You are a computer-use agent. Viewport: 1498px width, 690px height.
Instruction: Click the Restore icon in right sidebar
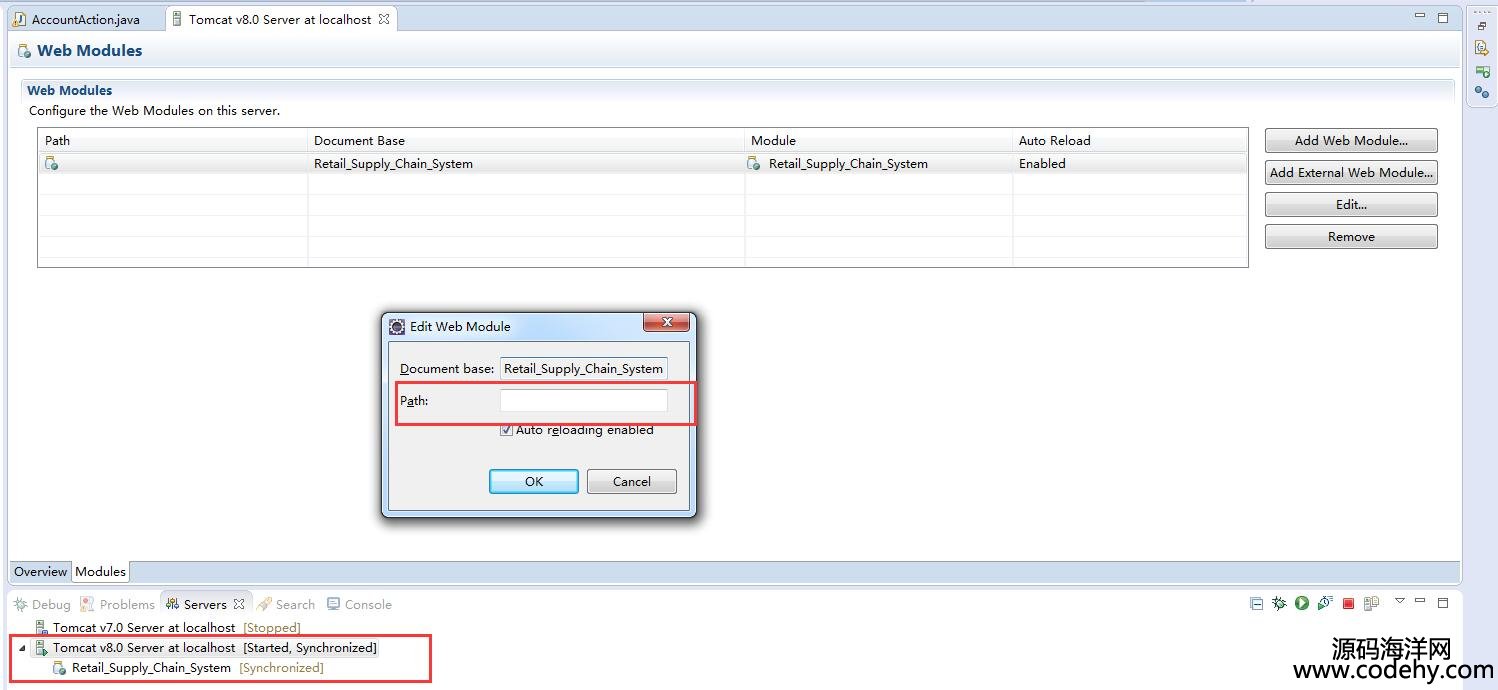pos(1481,26)
